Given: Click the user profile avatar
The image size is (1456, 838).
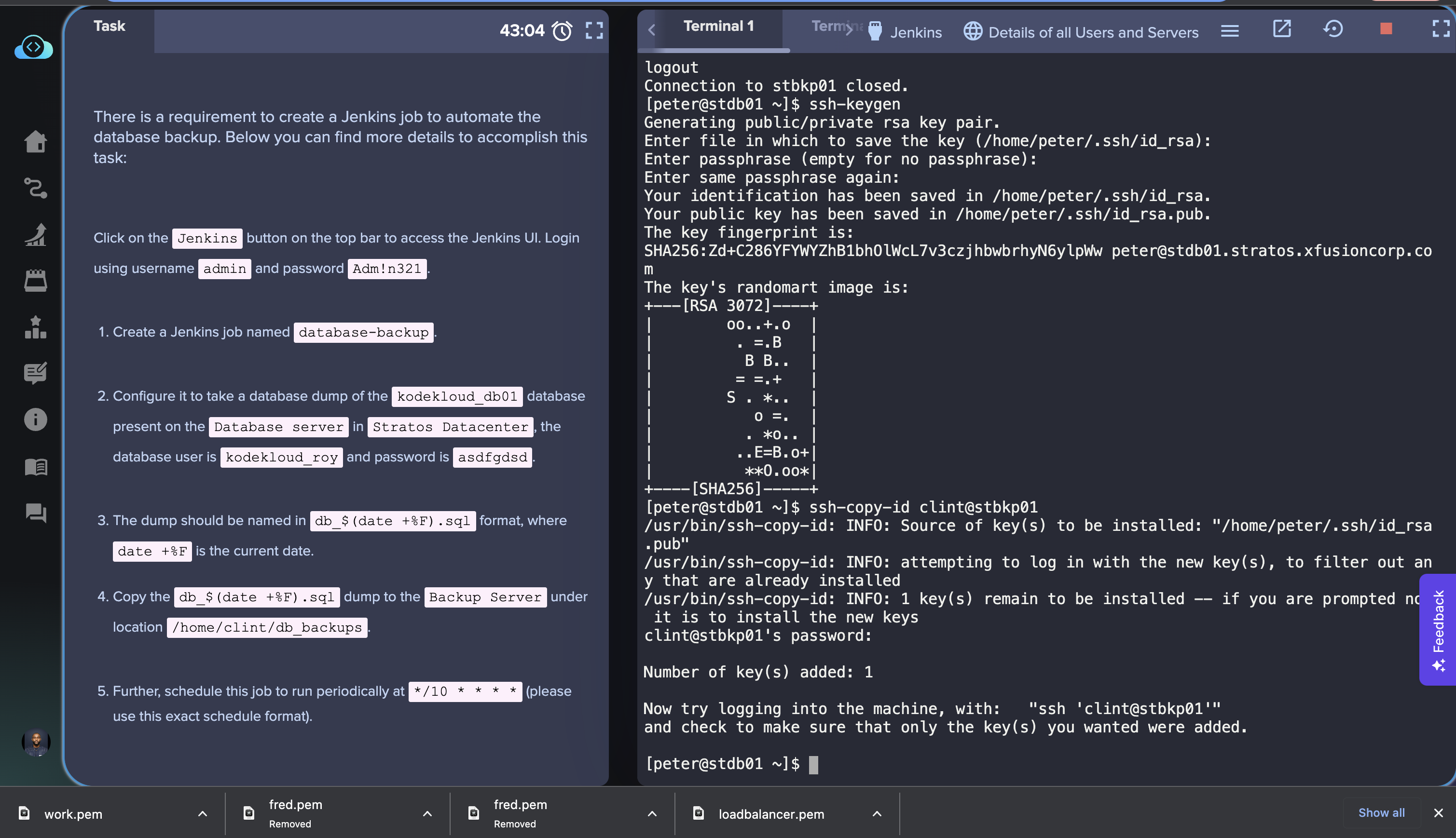Looking at the screenshot, I should pos(36,743).
